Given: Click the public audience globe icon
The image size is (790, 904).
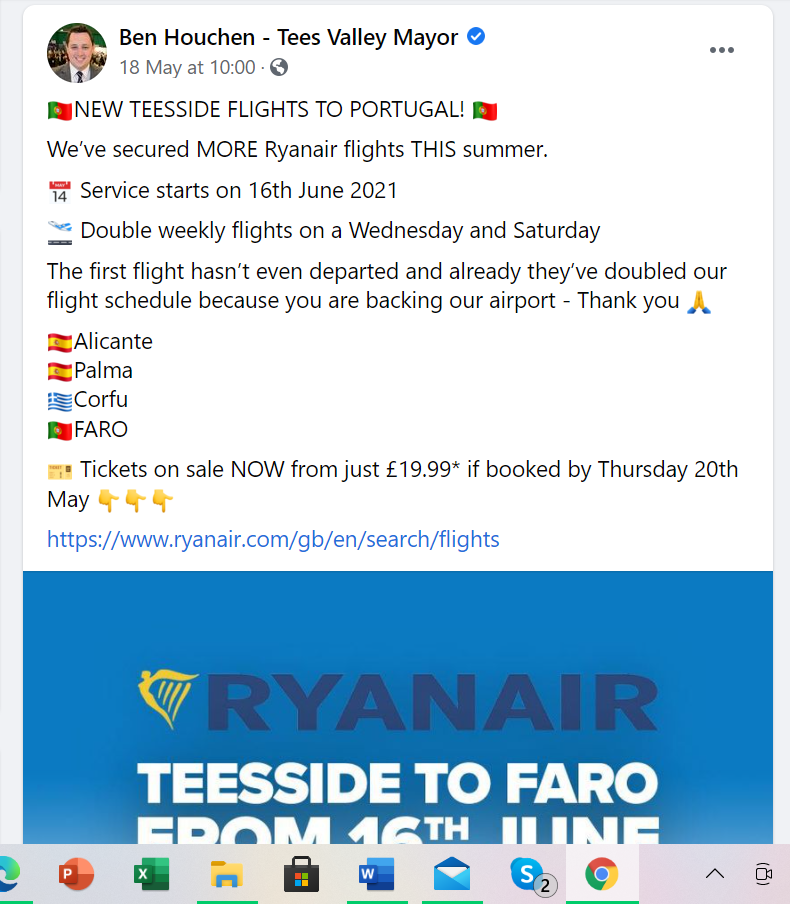Looking at the screenshot, I should tap(279, 68).
